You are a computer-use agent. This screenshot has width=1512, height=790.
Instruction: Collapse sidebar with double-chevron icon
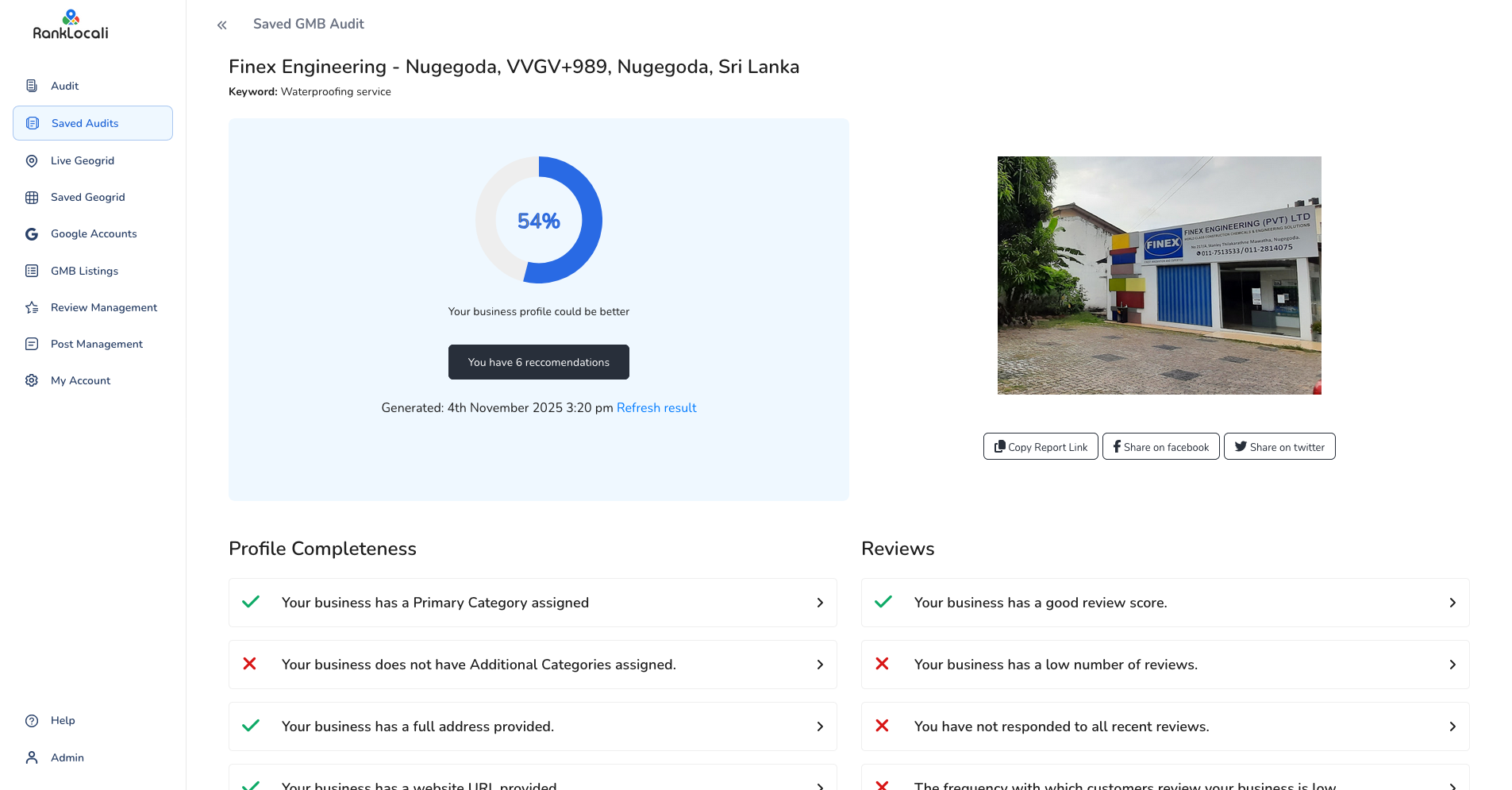coord(222,25)
